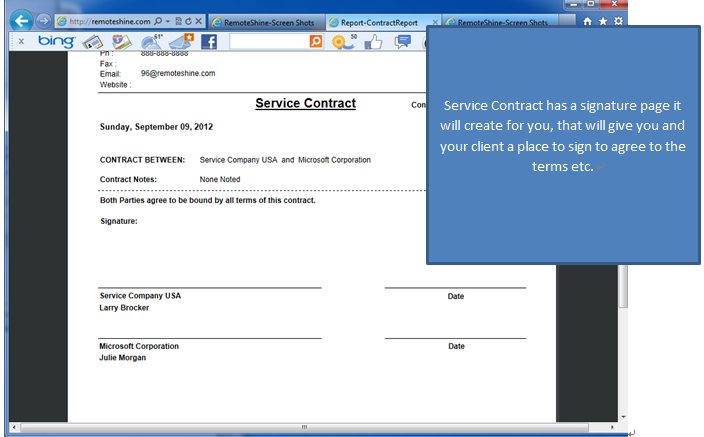This screenshot has height=437, width=704.
Task: Close the Bing toolbar with the X
Action: (21, 41)
